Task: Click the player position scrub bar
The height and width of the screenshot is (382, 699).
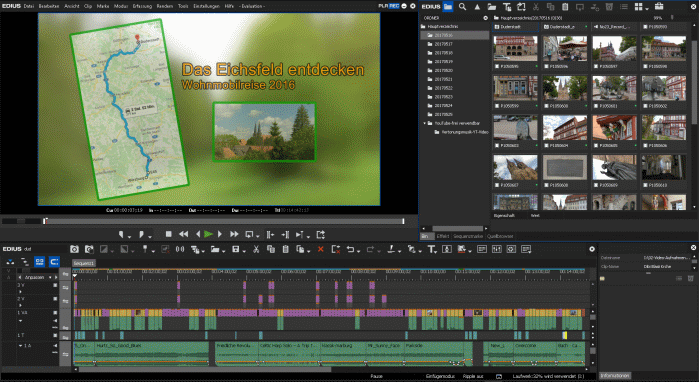Action: tap(224, 221)
